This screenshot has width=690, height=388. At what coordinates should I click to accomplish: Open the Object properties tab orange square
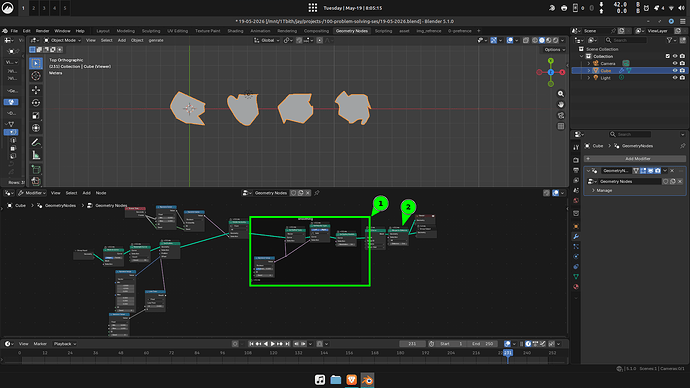click(576, 226)
